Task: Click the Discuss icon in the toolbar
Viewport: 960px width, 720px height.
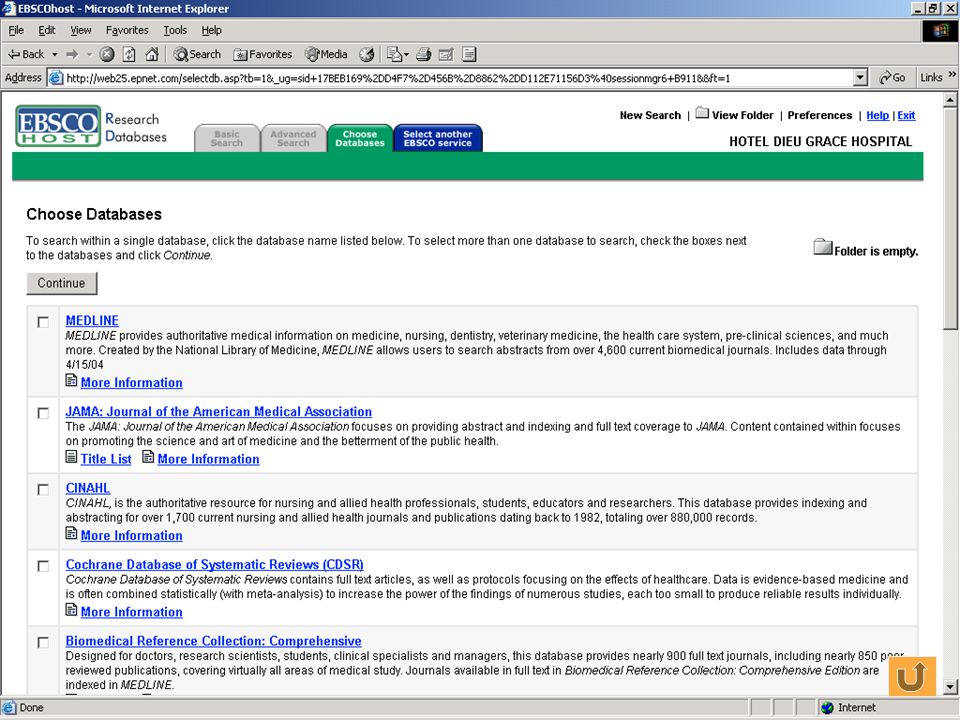Action: (x=469, y=54)
